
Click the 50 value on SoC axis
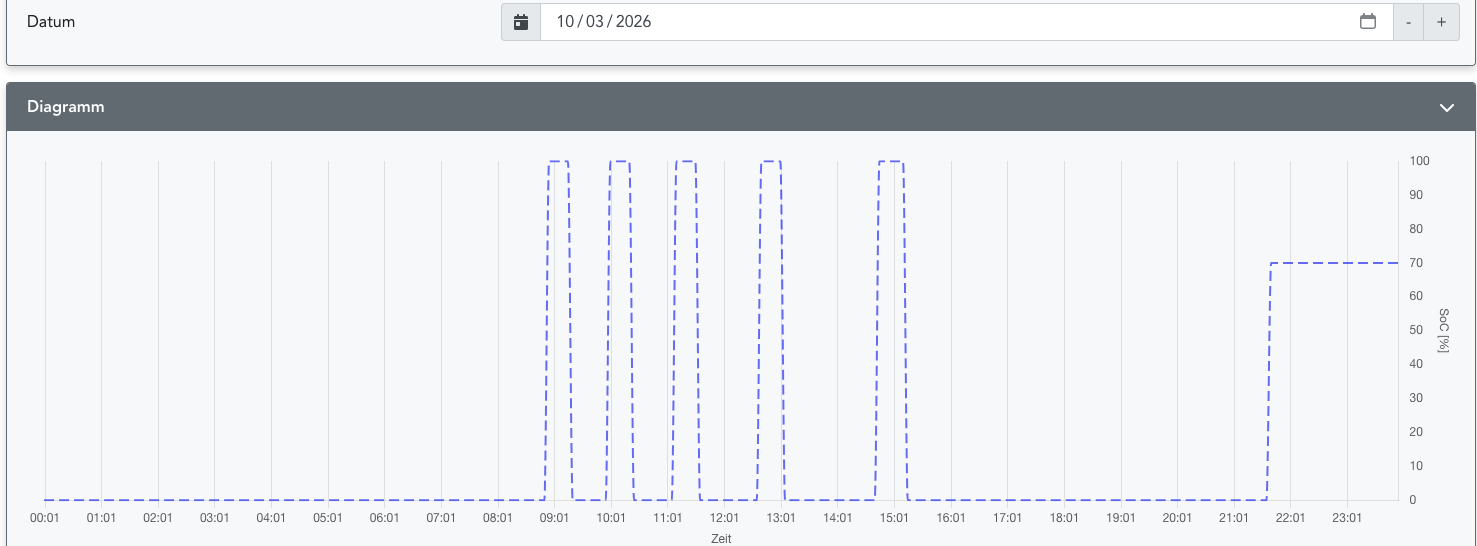point(1416,330)
